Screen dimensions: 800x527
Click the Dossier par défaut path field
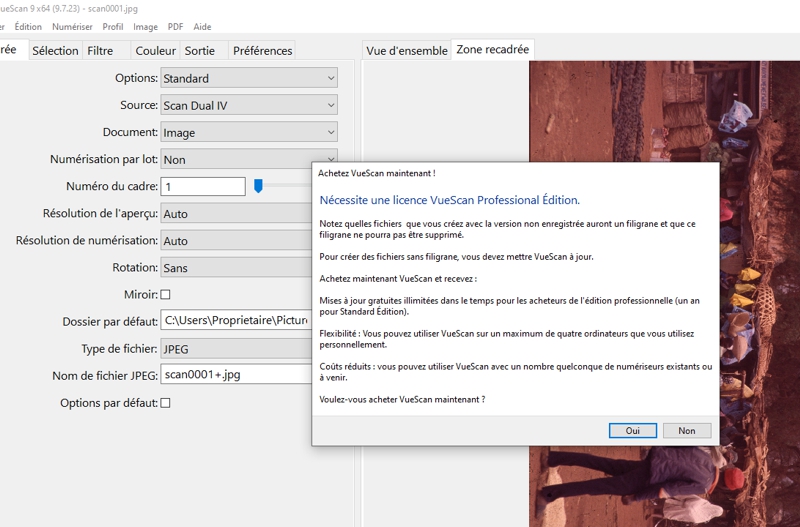pos(236,320)
